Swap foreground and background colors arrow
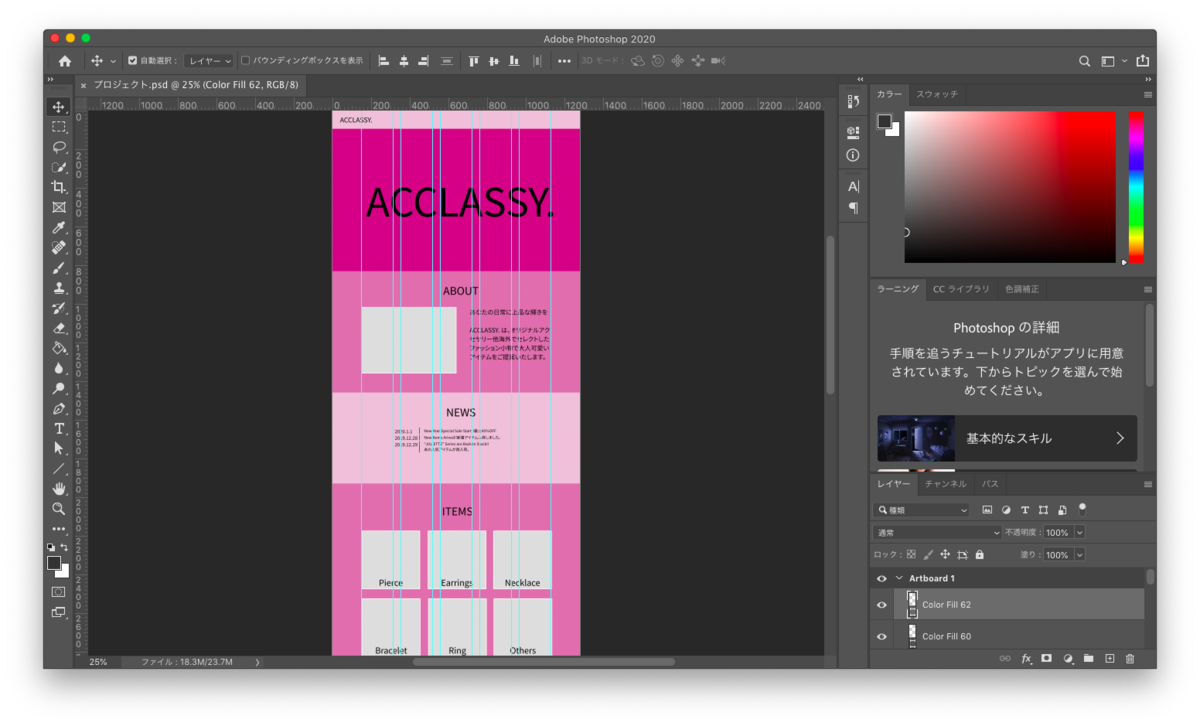This screenshot has height=726, width=1200. pos(66,548)
